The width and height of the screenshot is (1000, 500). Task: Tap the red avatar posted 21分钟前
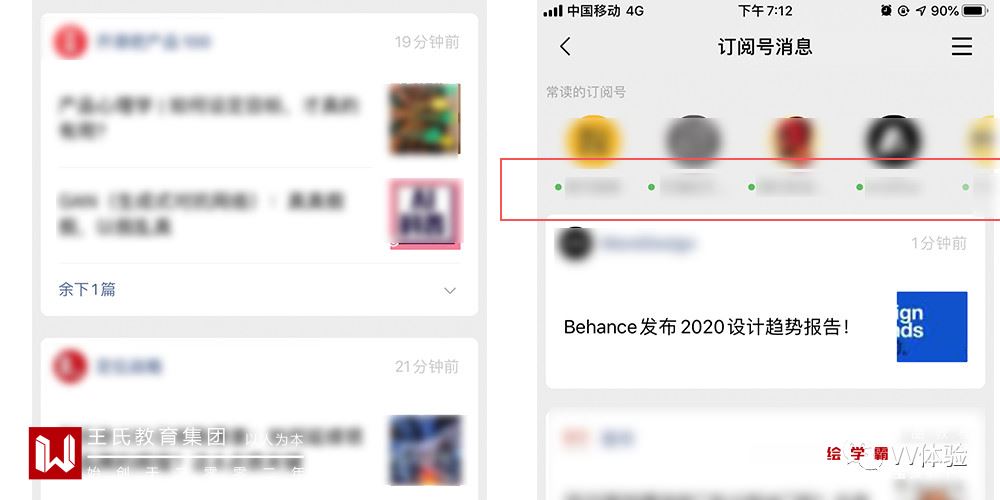pyautogui.click(x=70, y=366)
